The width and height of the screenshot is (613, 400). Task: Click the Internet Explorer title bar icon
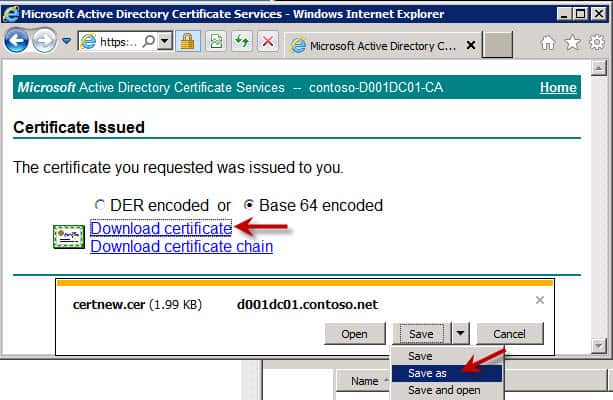[x=11, y=14]
